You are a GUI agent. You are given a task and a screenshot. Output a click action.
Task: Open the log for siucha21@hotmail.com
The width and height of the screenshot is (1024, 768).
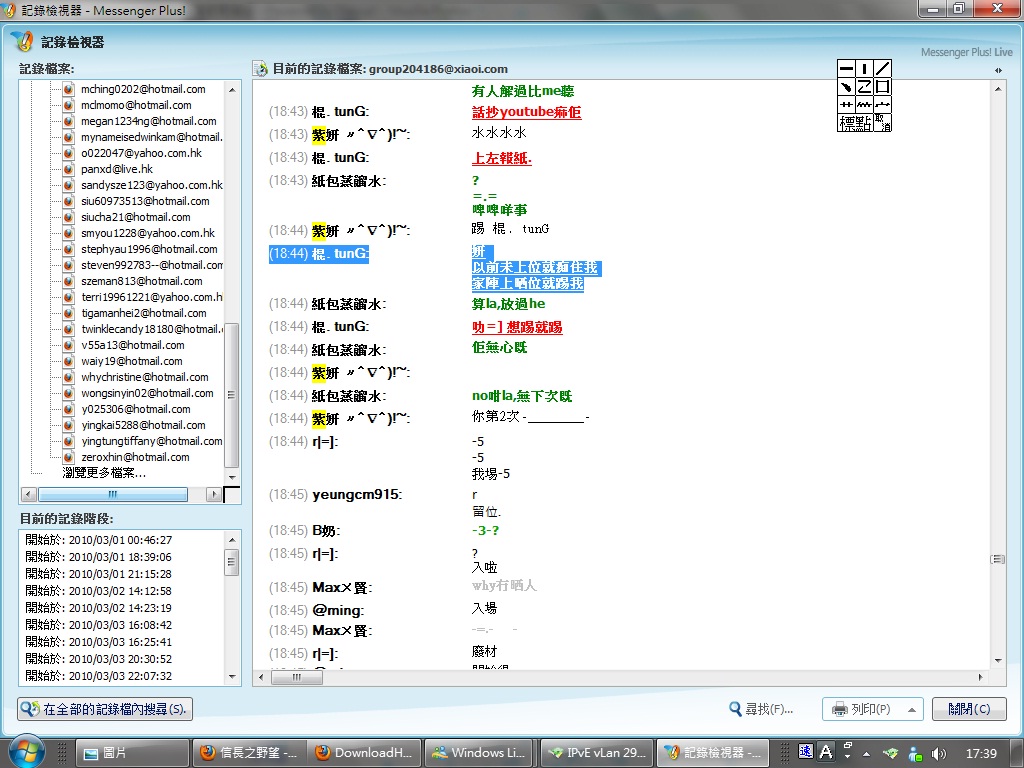point(135,217)
